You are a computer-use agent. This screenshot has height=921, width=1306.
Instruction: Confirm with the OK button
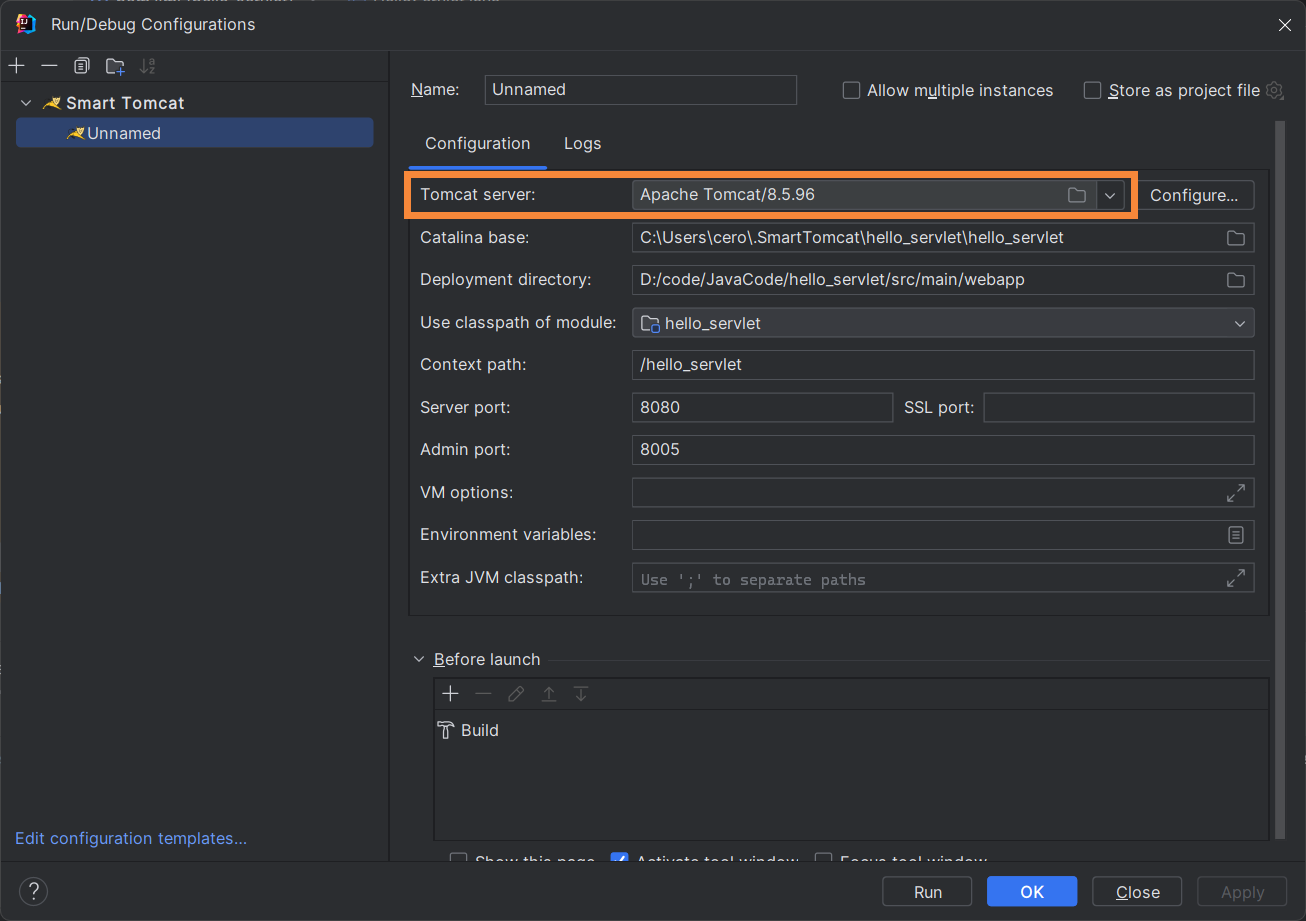[1032, 892]
